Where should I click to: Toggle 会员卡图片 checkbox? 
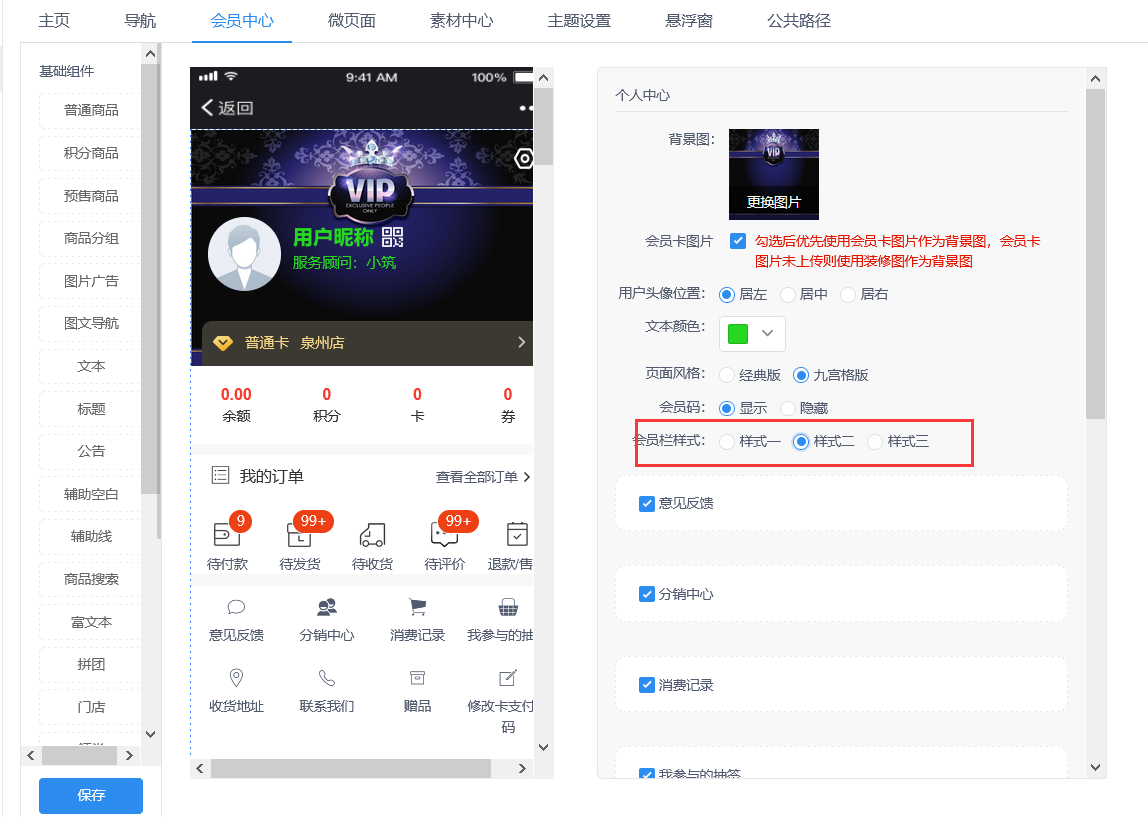pos(738,241)
